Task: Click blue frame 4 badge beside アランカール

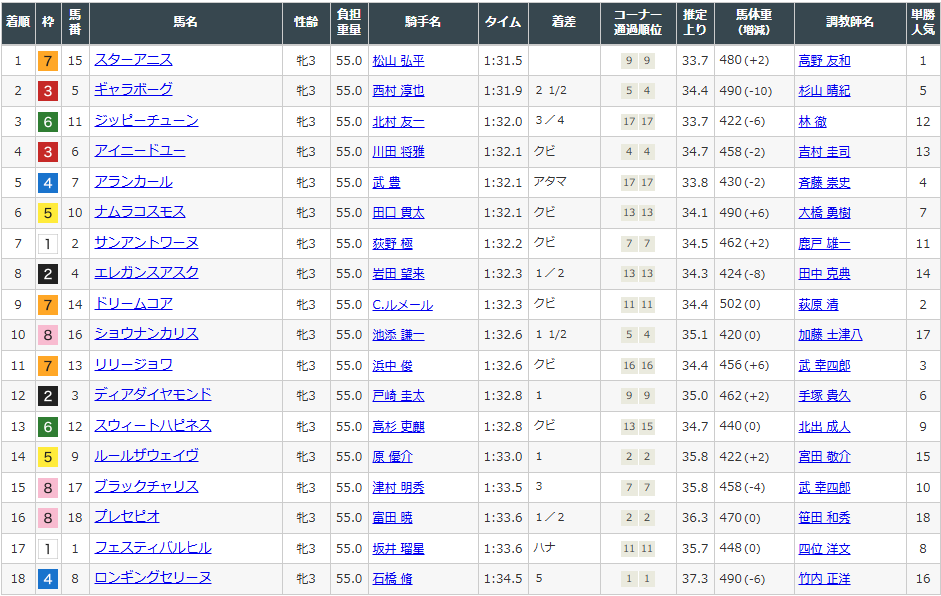Action: (47, 183)
